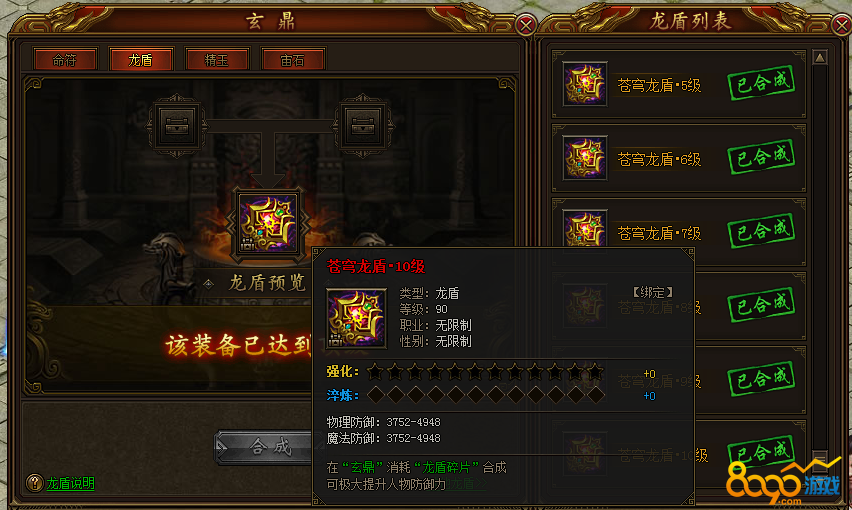Select the 苍穹龙盾·6级 list entry name
The height and width of the screenshot is (510, 852).
(659, 159)
